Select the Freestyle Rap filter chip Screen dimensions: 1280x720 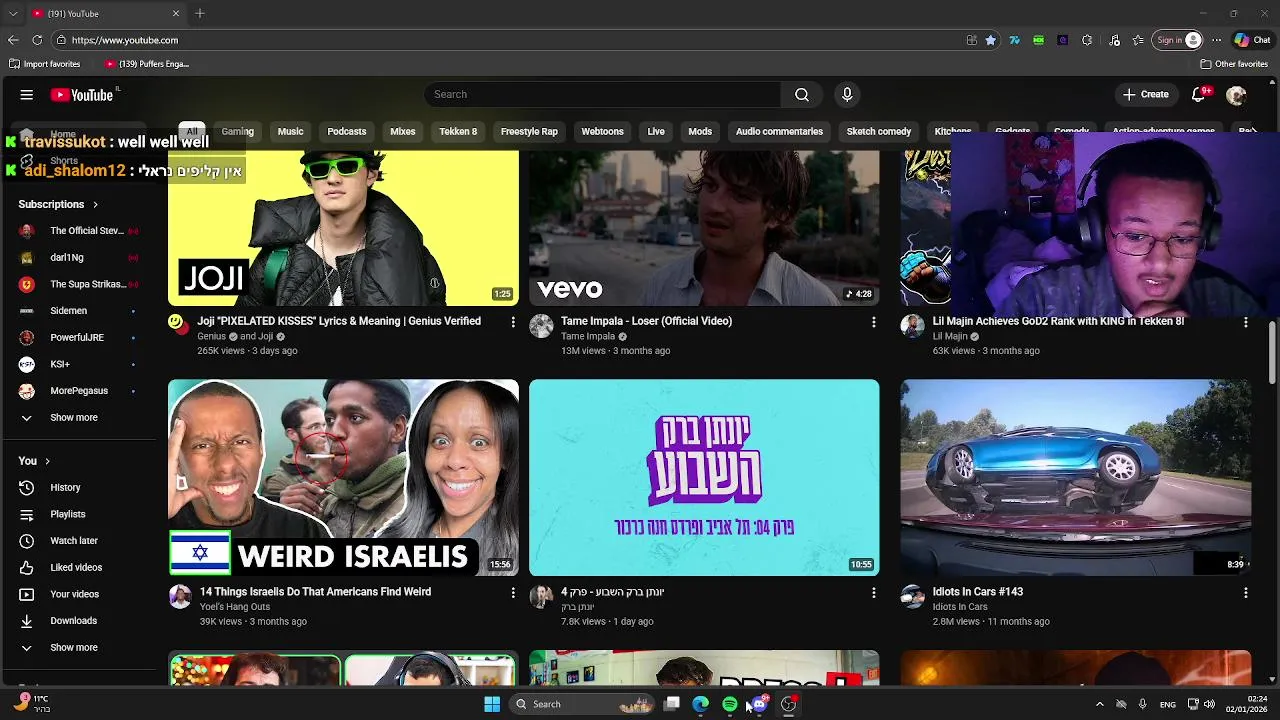[x=529, y=131]
